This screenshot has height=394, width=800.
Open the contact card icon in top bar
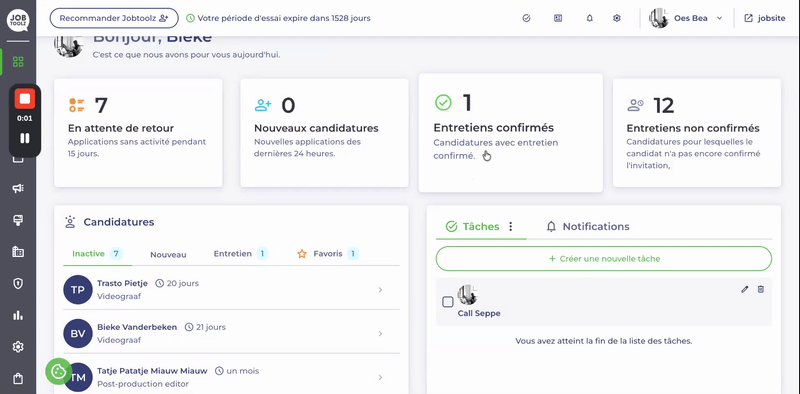(x=558, y=18)
